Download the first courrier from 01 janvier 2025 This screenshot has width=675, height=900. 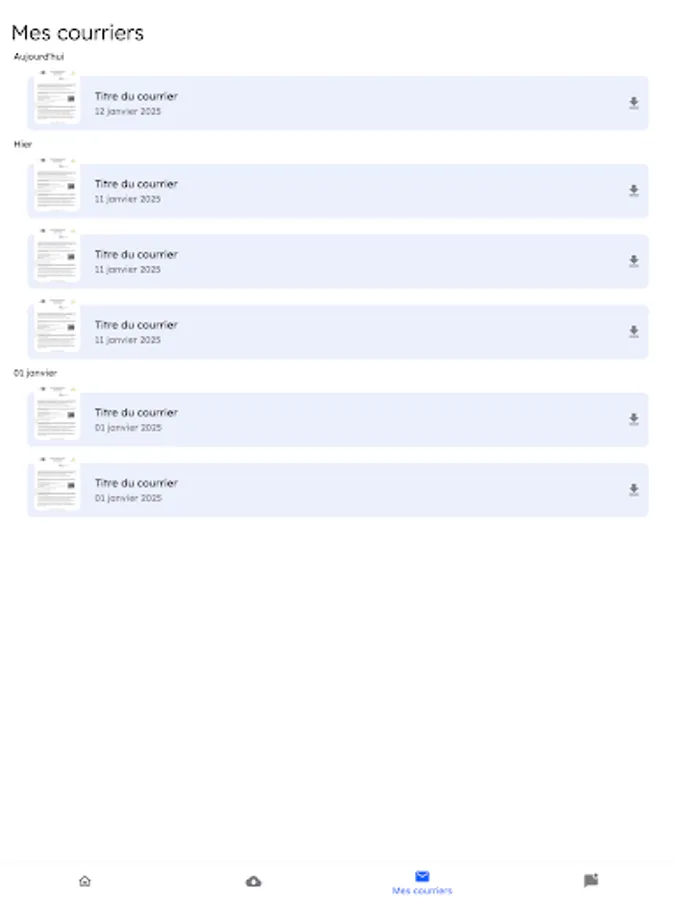(x=633, y=419)
